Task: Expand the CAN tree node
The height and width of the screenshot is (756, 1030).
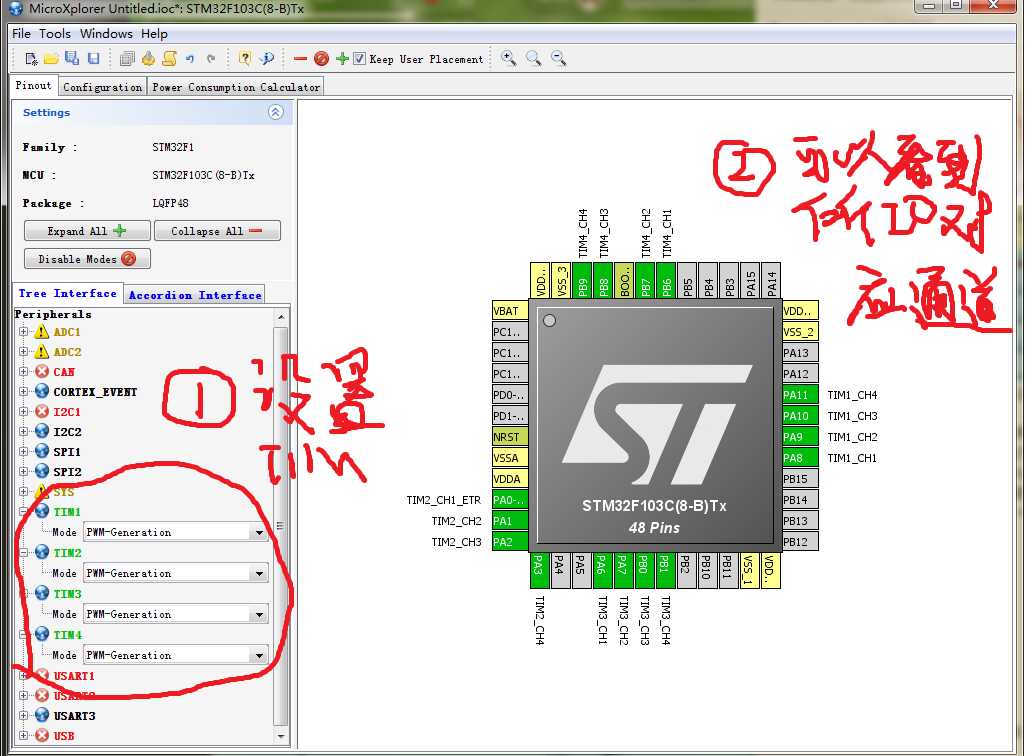Action: tap(24, 372)
